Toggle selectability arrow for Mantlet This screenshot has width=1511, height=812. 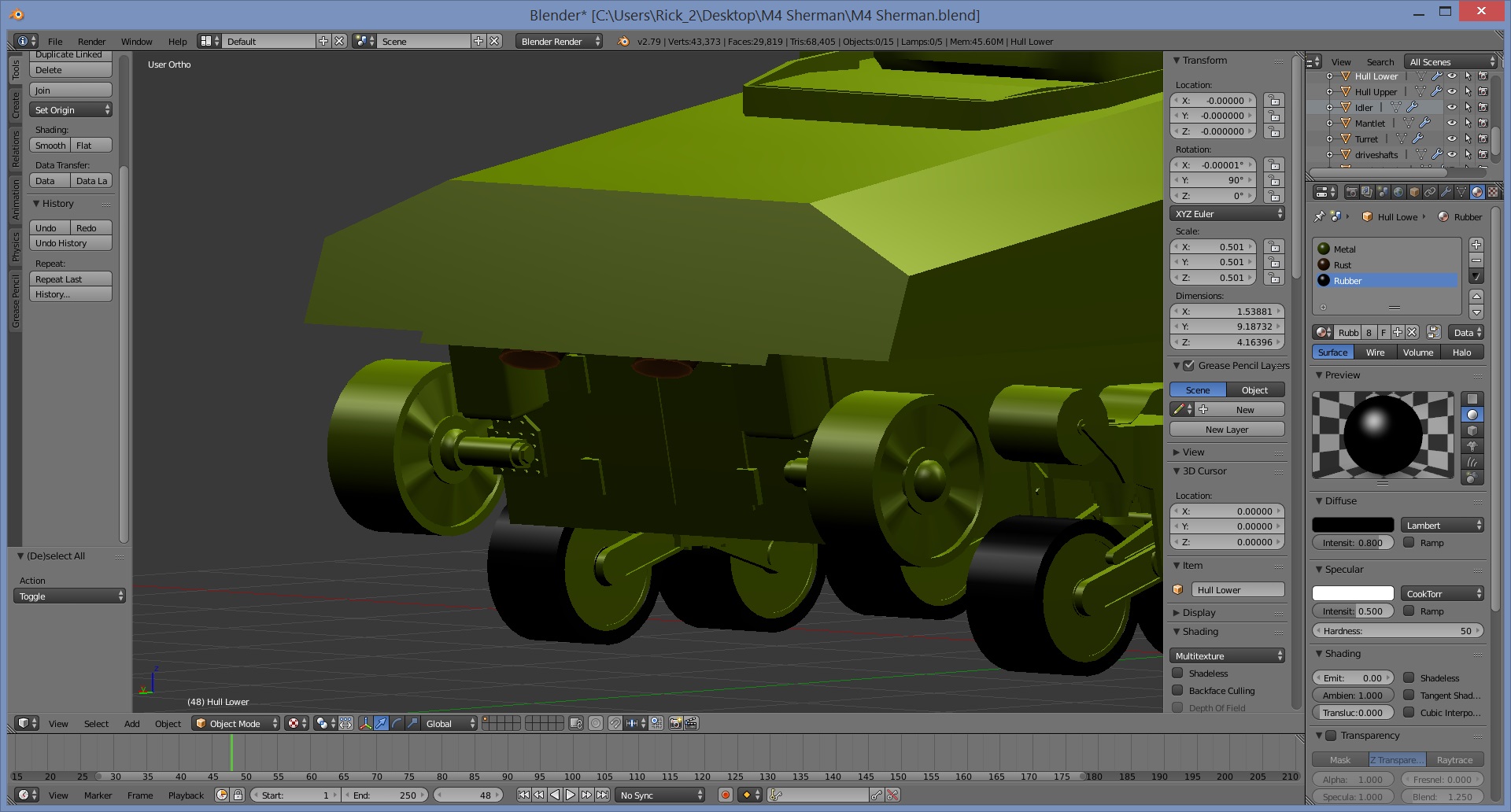point(1468,123)
